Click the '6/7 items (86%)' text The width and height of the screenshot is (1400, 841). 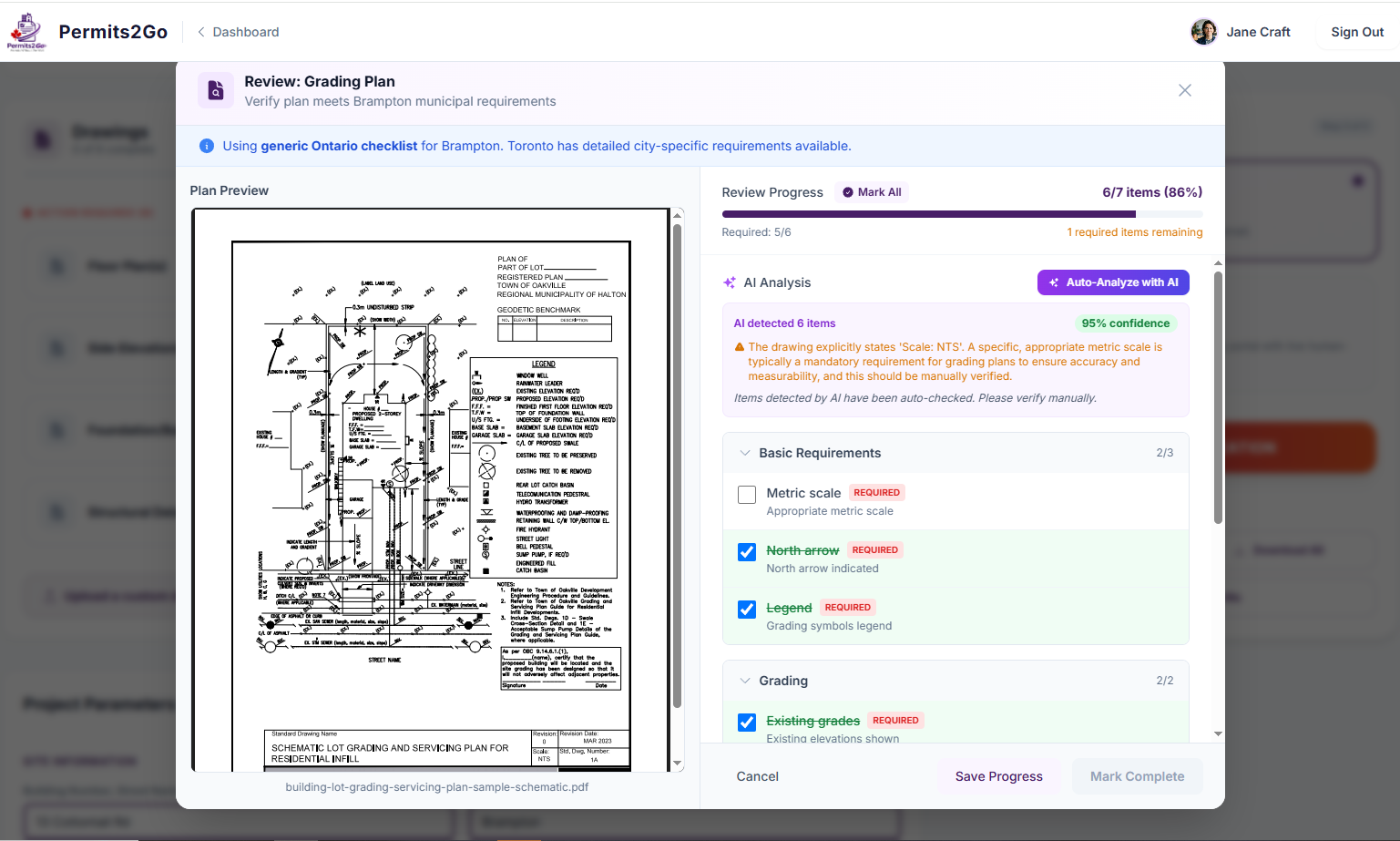click(x=1152, y=192)
